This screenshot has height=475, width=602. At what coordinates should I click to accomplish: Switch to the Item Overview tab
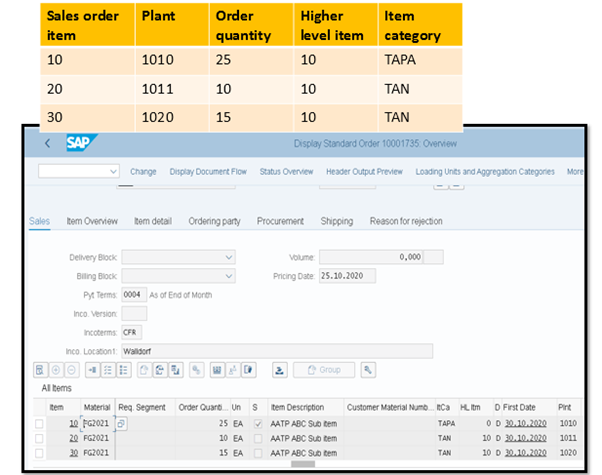click(92, 221)
